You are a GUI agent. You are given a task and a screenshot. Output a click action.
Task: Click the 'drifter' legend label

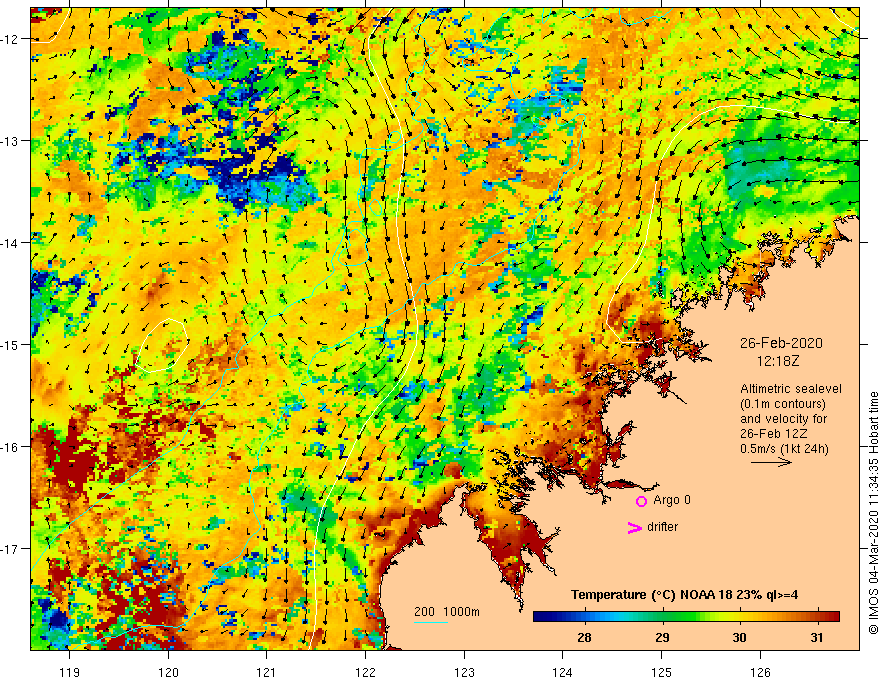(662, 527)
